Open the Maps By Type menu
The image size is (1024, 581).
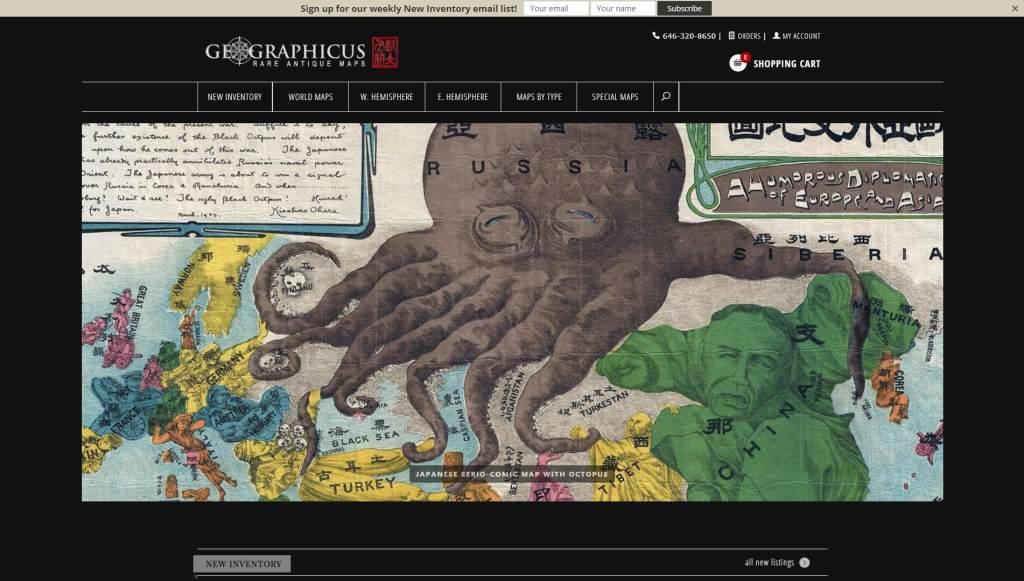click(539, 97)
